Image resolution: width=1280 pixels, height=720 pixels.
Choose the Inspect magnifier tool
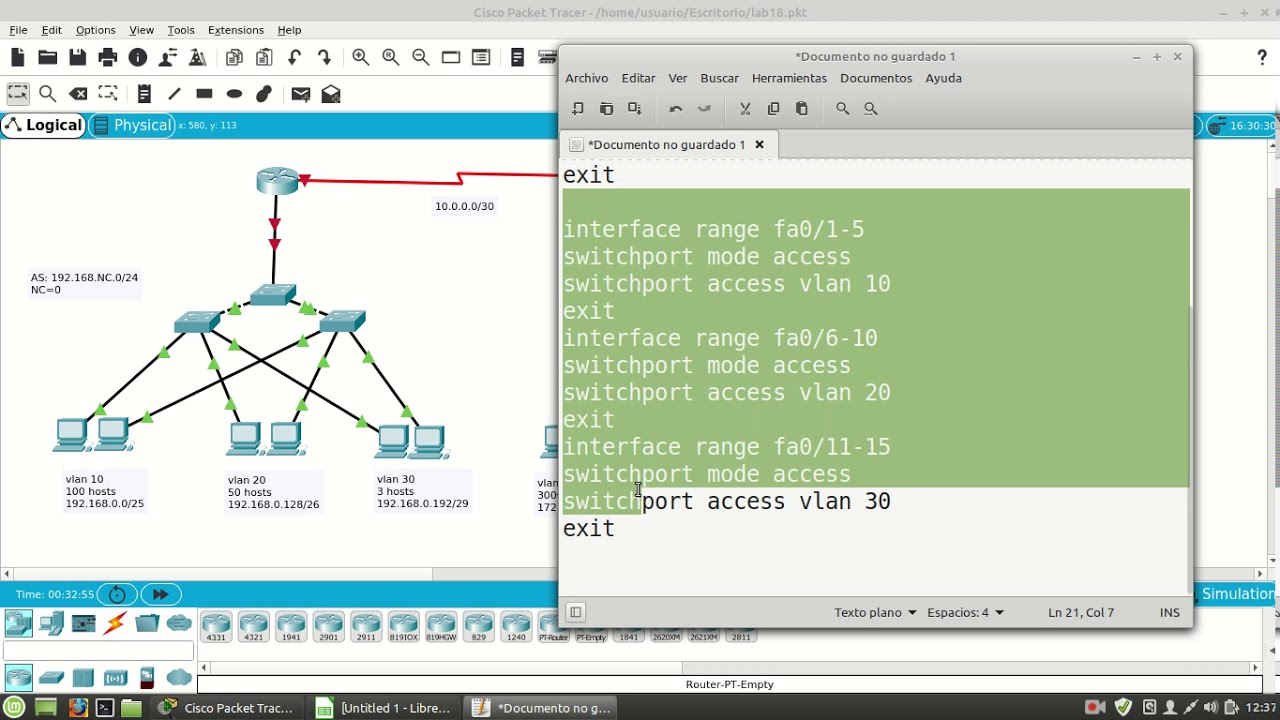[x=47, y=94]
